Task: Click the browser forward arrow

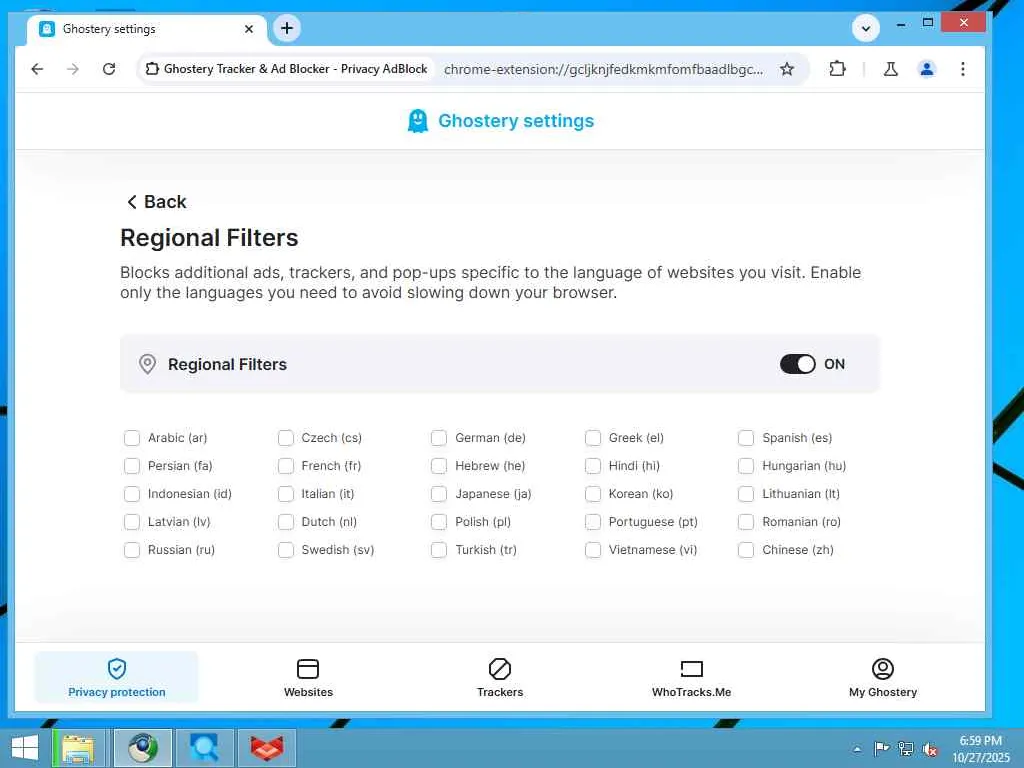Action: tap(72, 69)
